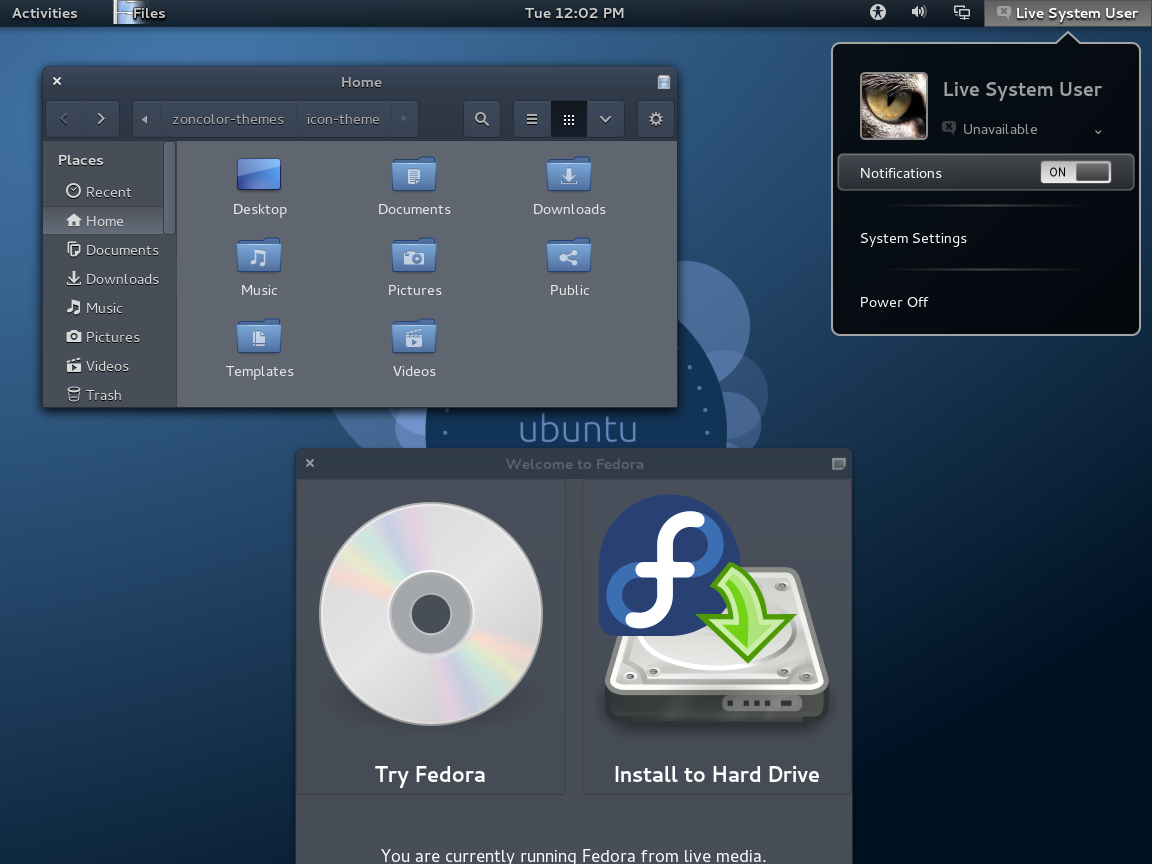Viewport: 1152px width, 864px height.
Task: Maximize the Home window via title icon
Action: pyautogui.click(x=663, y=82)
